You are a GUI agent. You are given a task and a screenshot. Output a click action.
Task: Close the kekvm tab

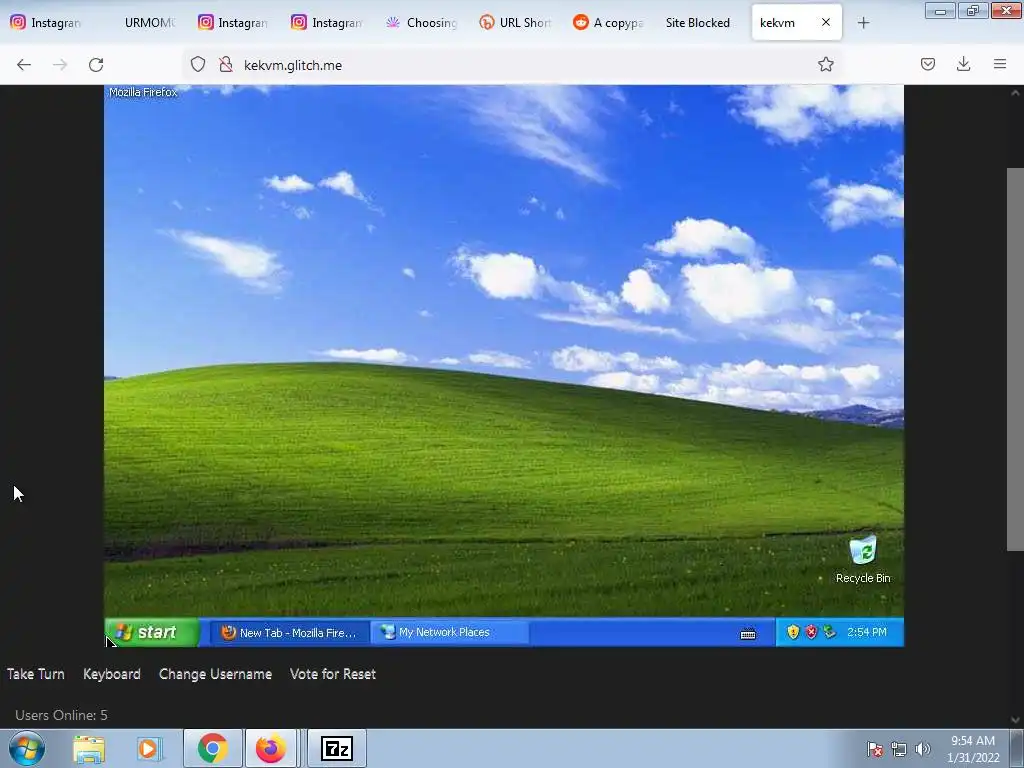click(x=825, y=22)
